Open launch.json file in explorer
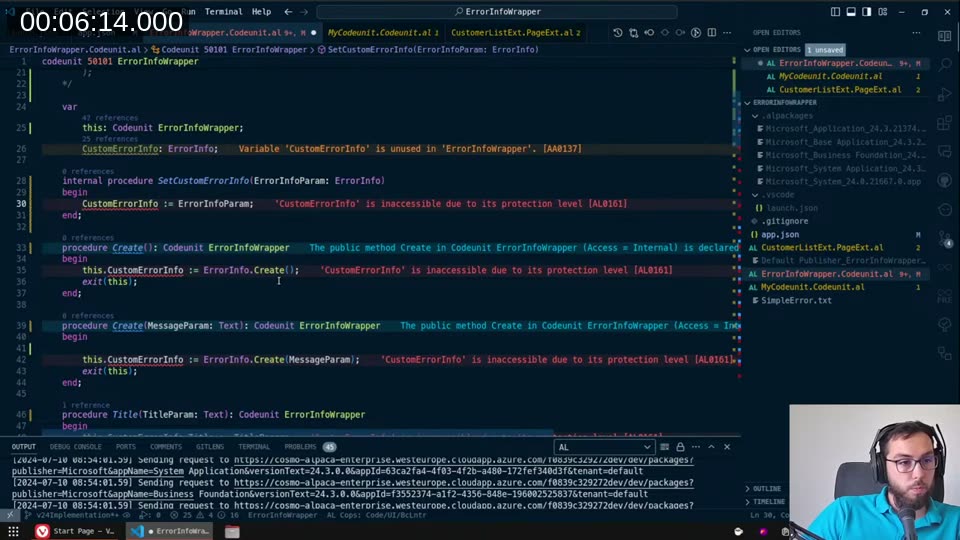Screen dimensions: 960x540 tap(792, 208)
